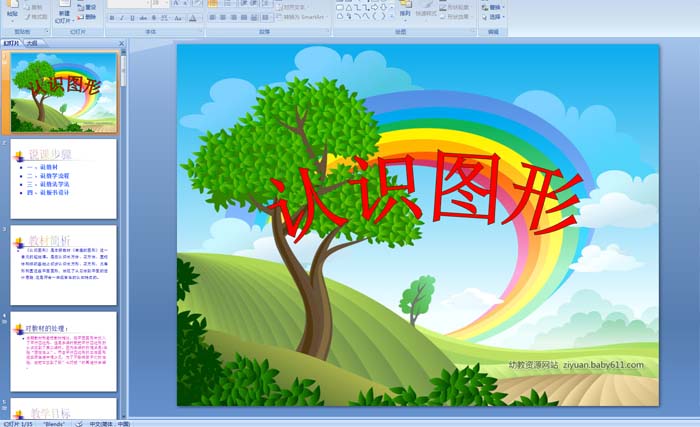Click the Font Color icon

click(192, 18)
